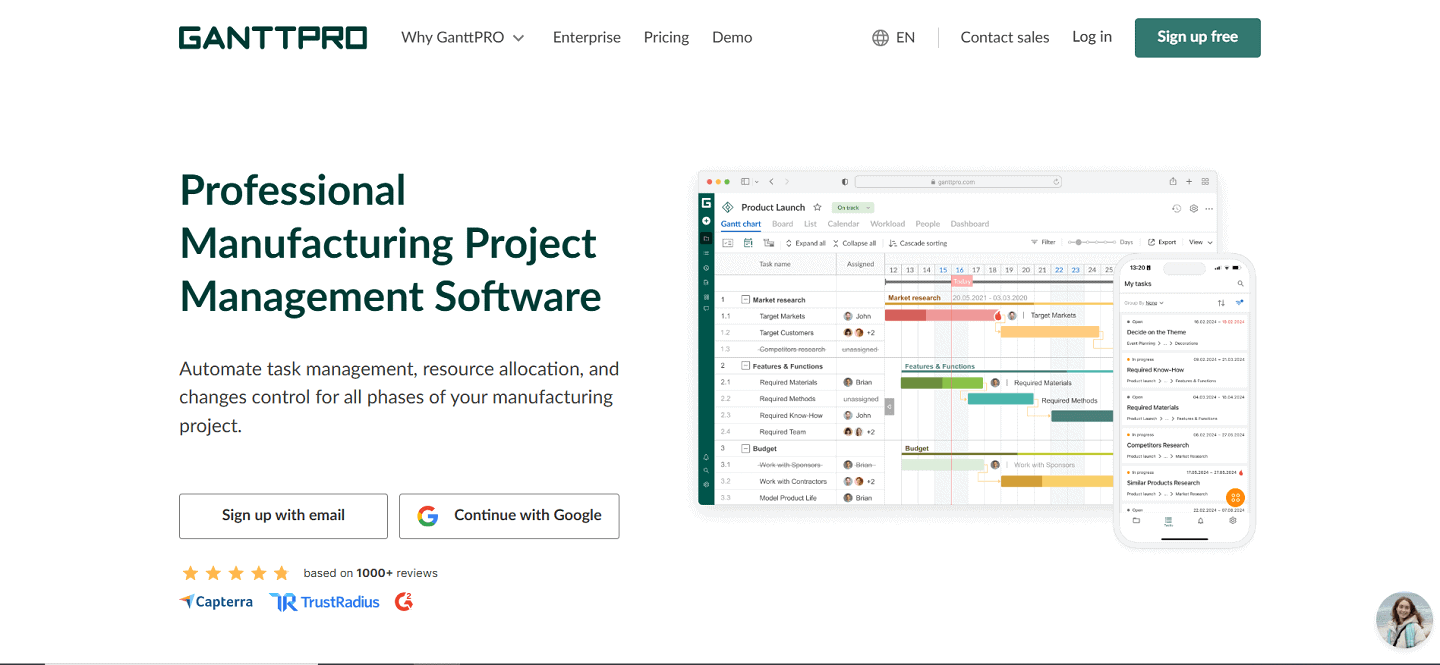Open the "On track" status dropdown
The height and width of the screenshot is (665, 1440).
point(852,207)
